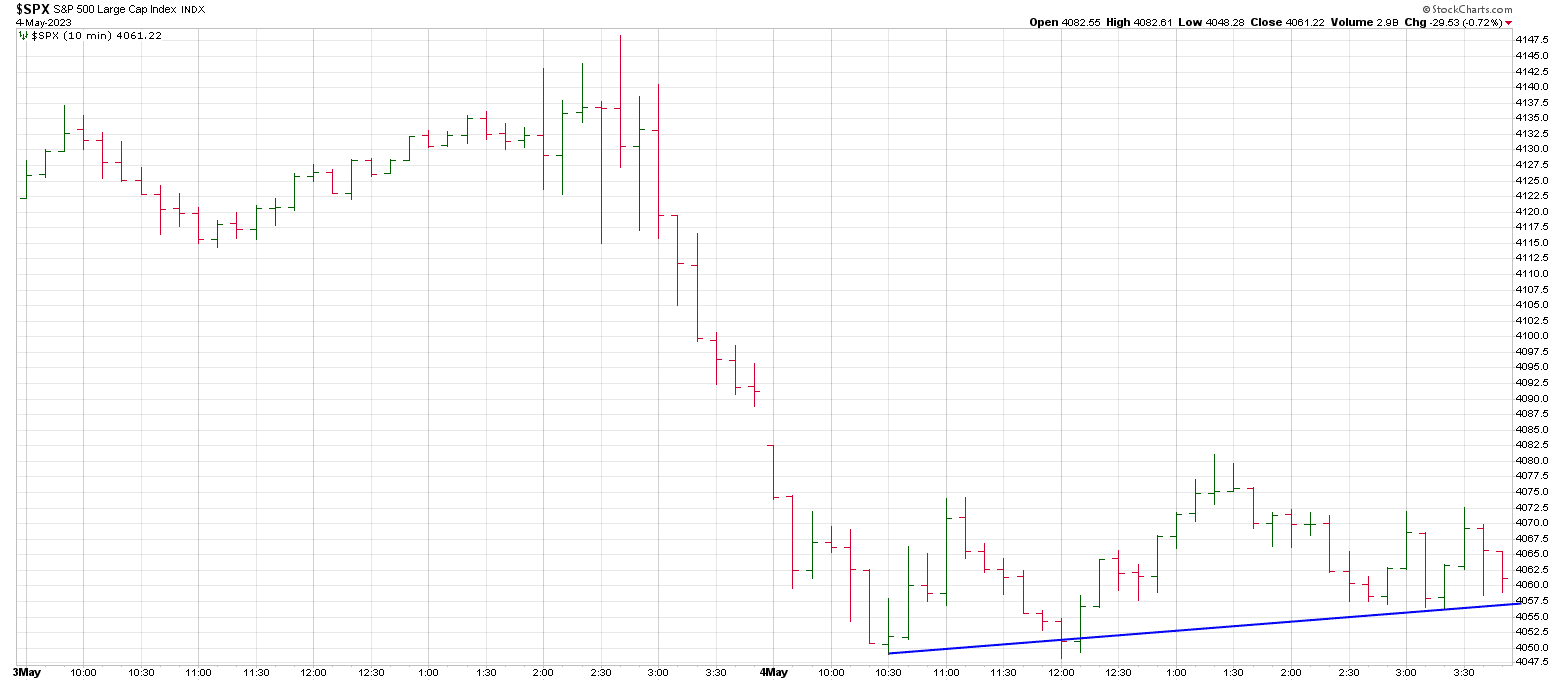The height and width of the screenshot is (681, 1565).
Task: Click the 4047.5 label on the price axis
Action: pyautogui.click(x=1532, y=662)
